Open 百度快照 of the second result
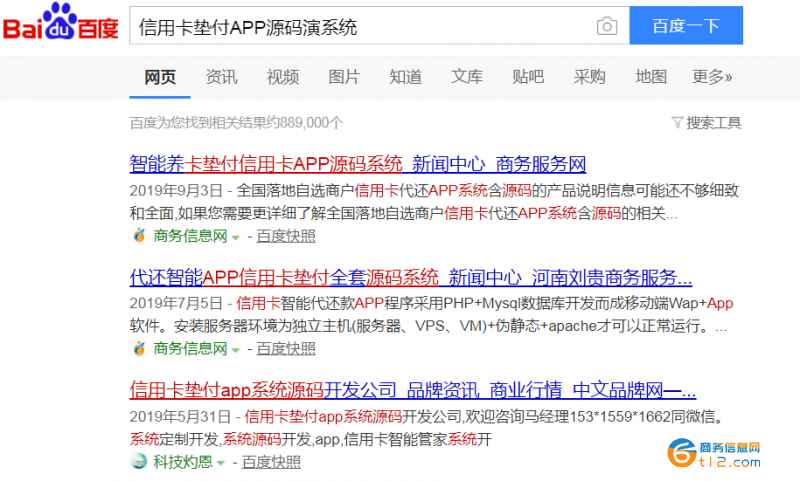This screenshot has height=481, width=800. pyautogui.click(x=286, y=349)
